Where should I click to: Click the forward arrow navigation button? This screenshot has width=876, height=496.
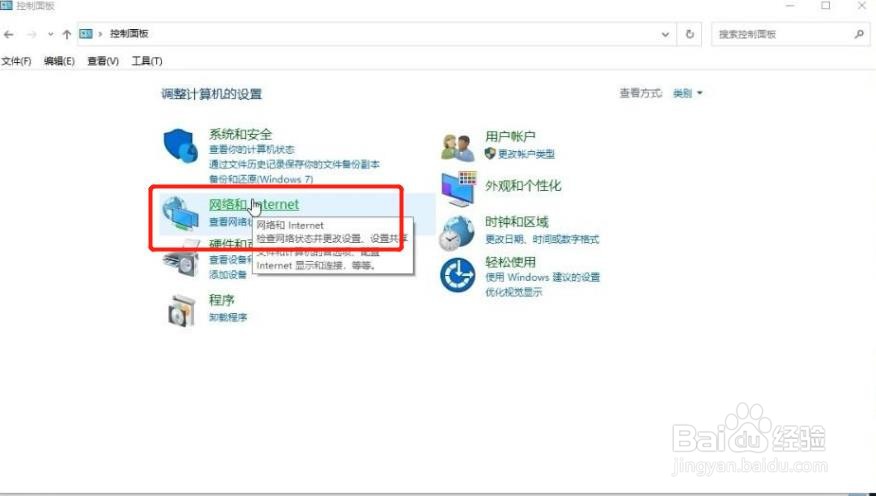pos(32,35)
